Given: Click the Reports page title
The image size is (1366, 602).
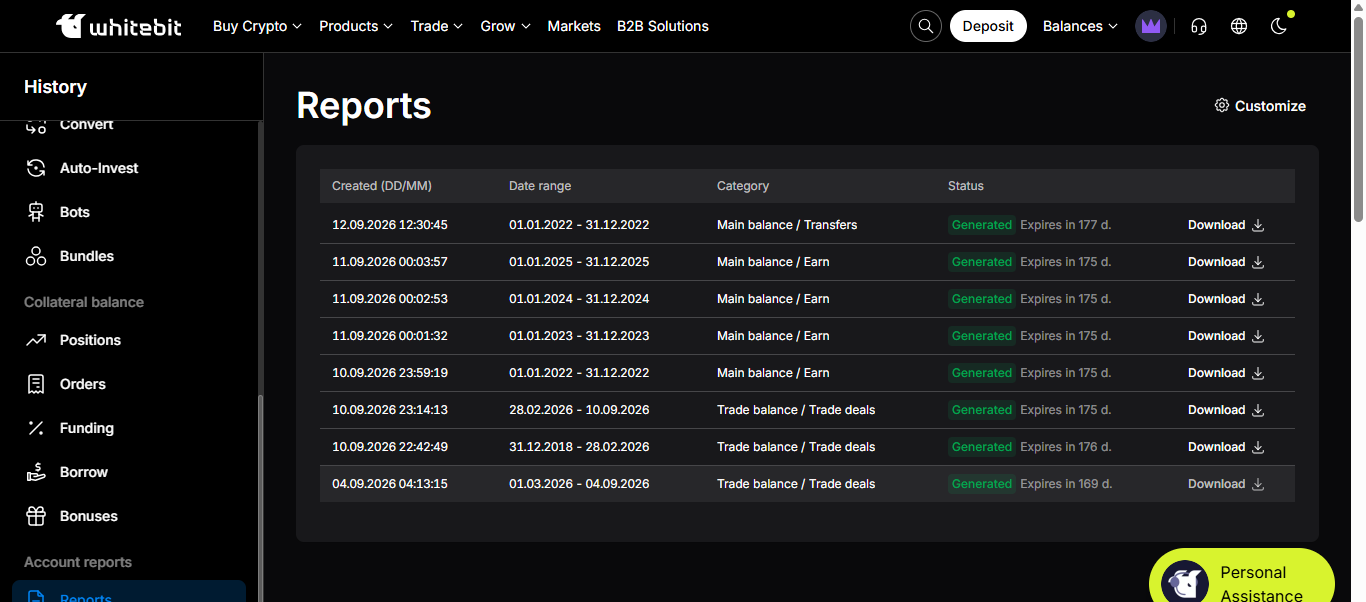Looking at the screenshot, I should [364, 106].
